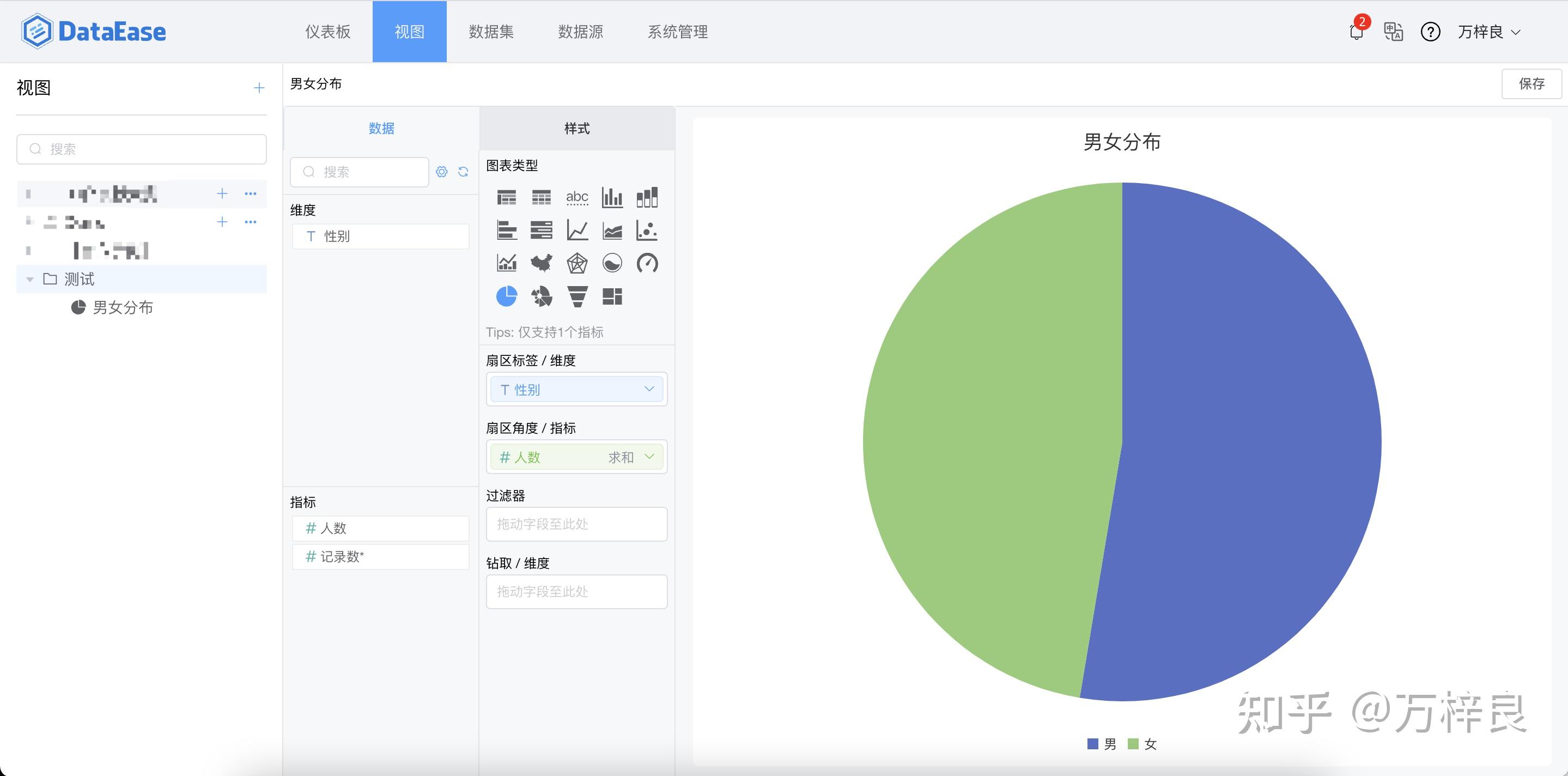Image resolution: width=1568 pixels, height=776 pixels.
Task: Add a new view with the plus icon
Action: tap(259, 88)
